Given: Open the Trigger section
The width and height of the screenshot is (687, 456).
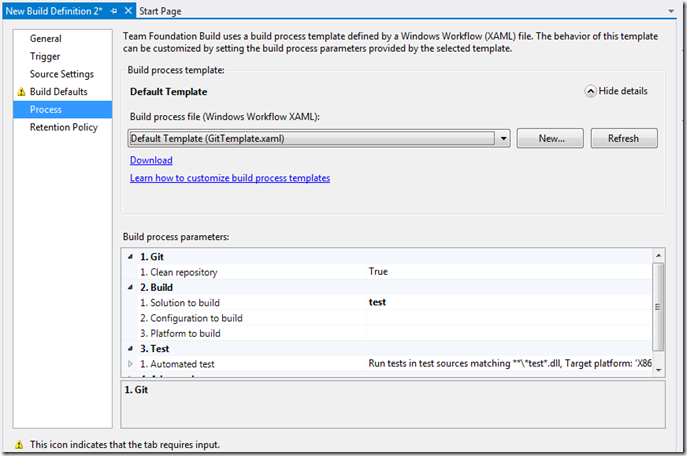Looking at the screenshot, I should [x=45, y=57].
